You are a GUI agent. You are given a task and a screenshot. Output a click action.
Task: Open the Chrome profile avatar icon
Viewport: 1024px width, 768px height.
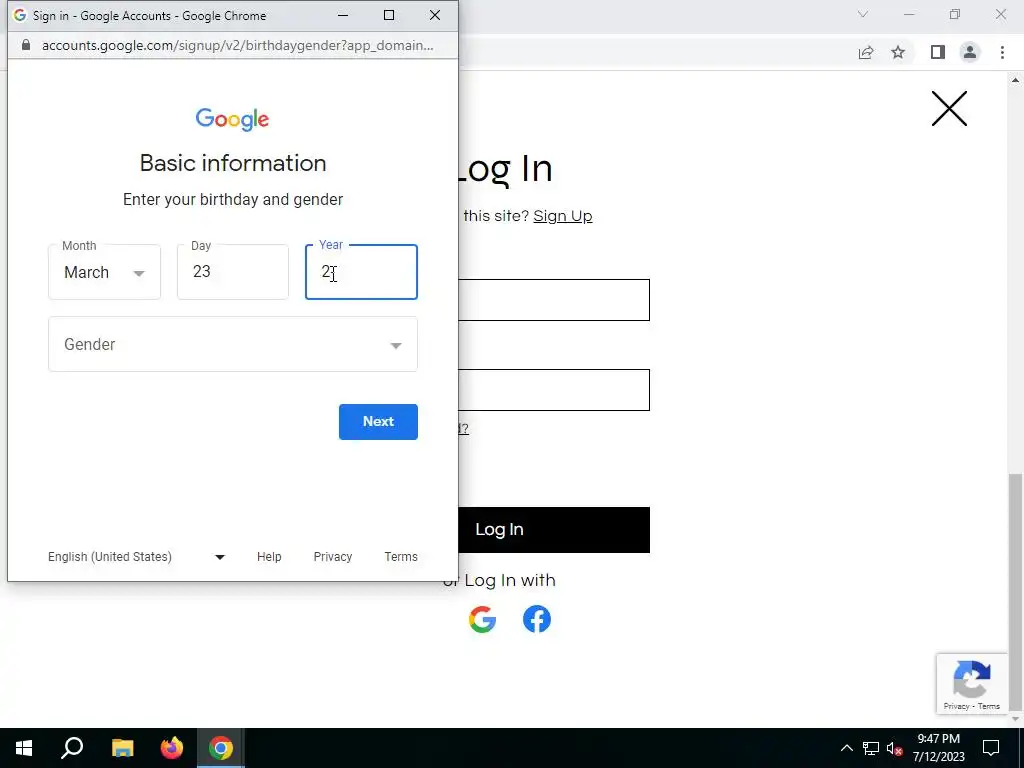coord(970,52)
